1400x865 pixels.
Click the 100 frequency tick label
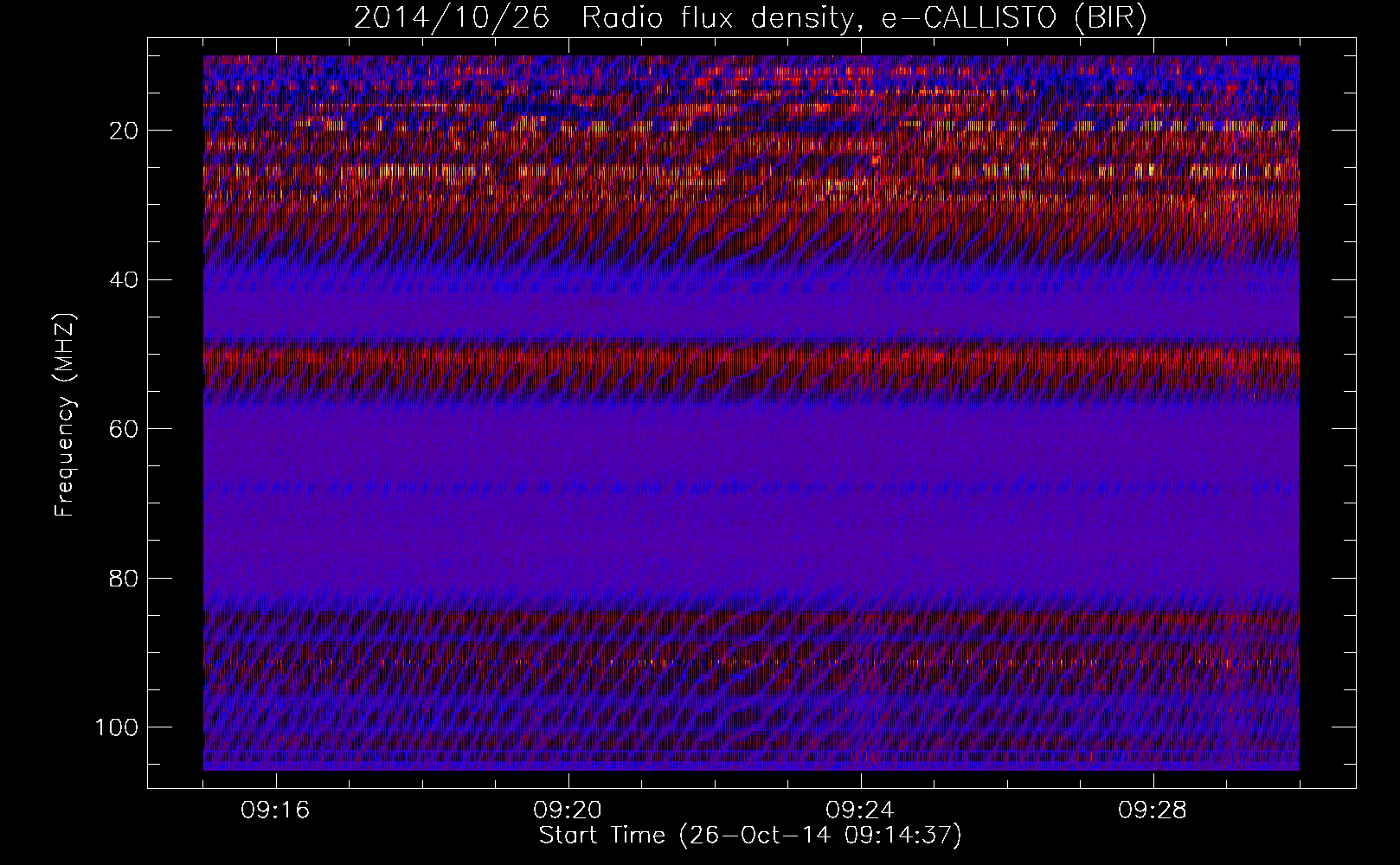[x=117, y=727]
